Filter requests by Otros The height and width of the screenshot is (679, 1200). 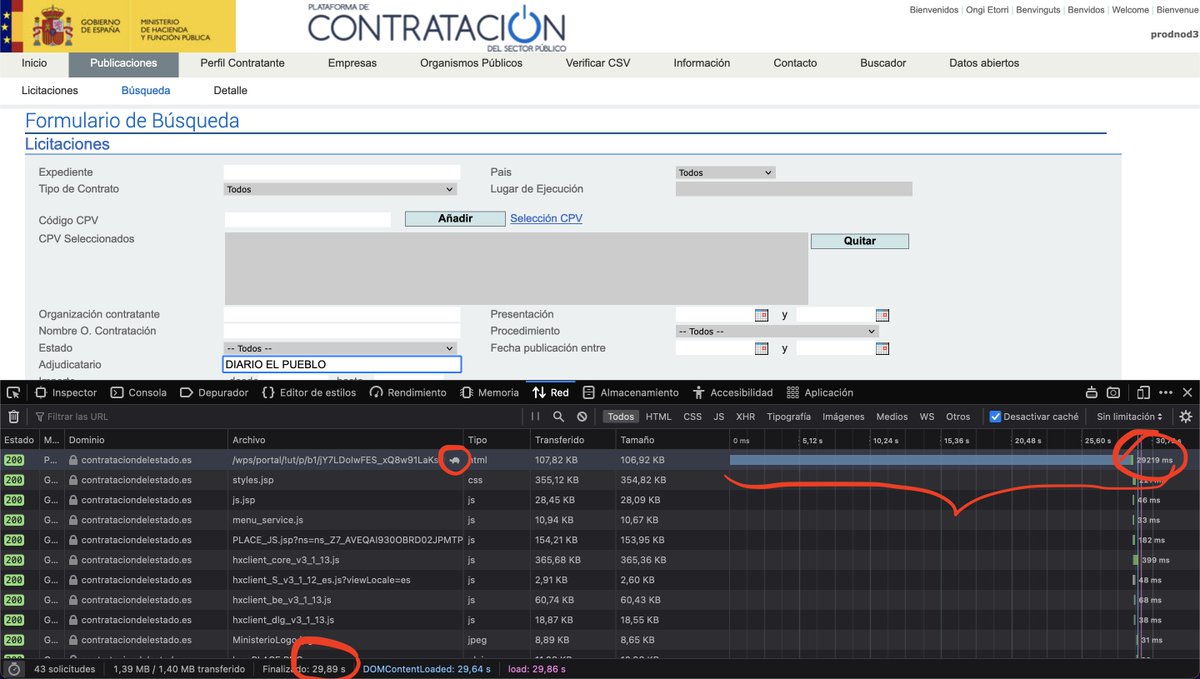(x=958, y=416)
